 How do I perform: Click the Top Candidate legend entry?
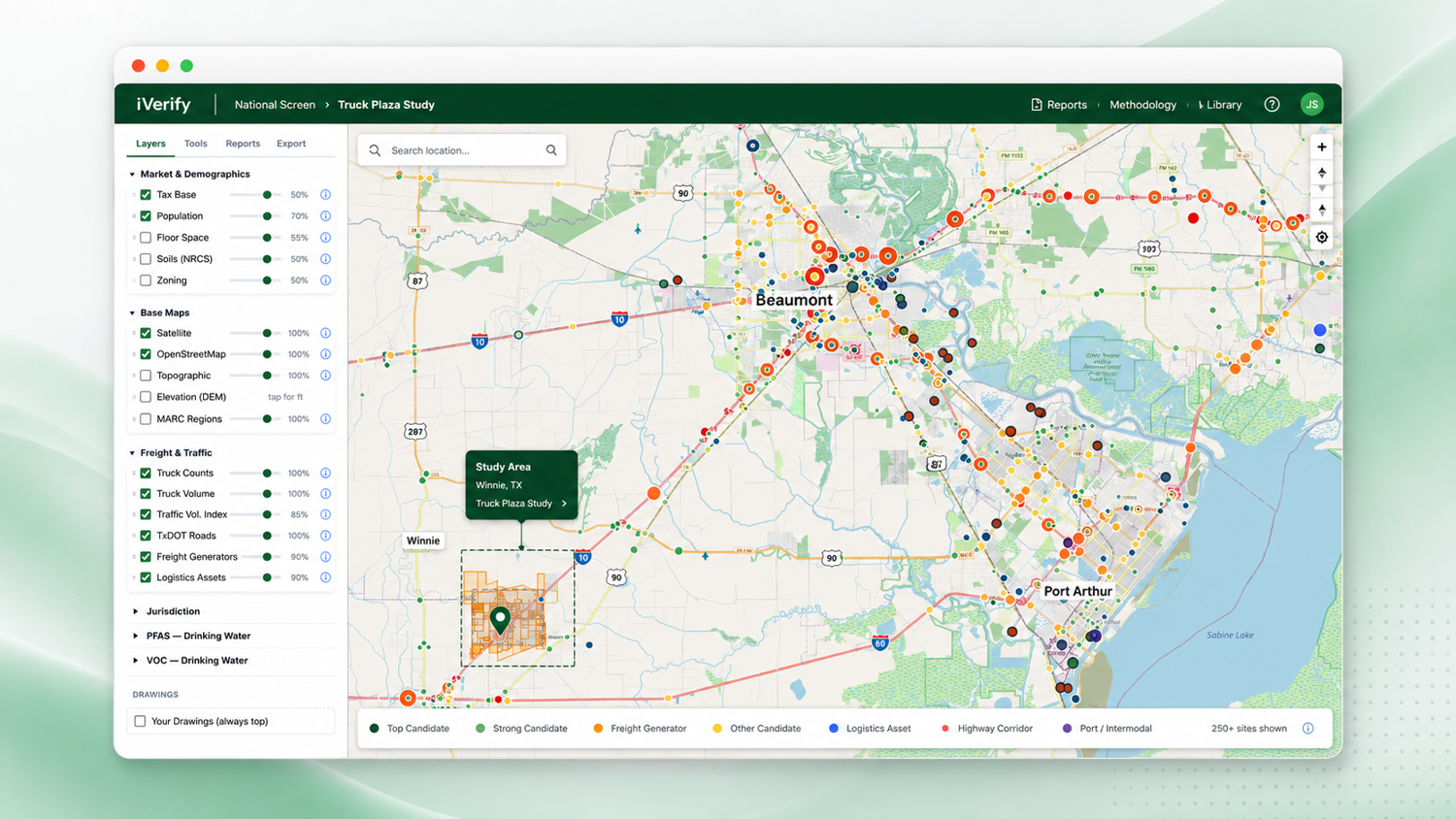409,729
